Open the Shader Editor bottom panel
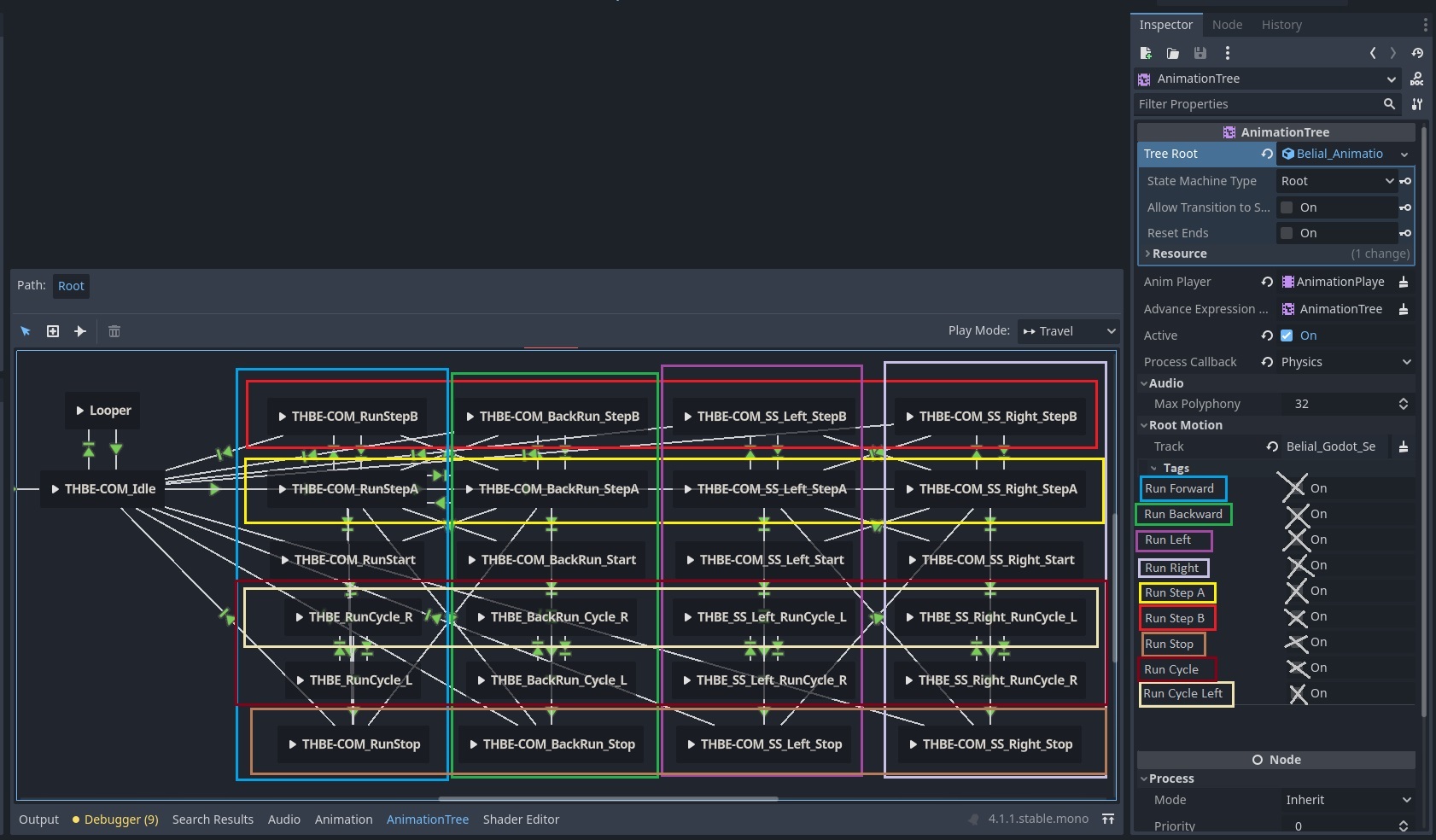Screen dimensions: 1436x840 521,819
